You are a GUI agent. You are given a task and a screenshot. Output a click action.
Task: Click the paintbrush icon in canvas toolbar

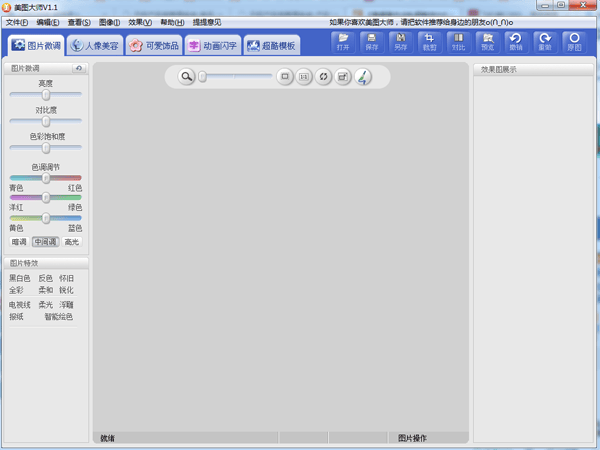click(363, 77)
